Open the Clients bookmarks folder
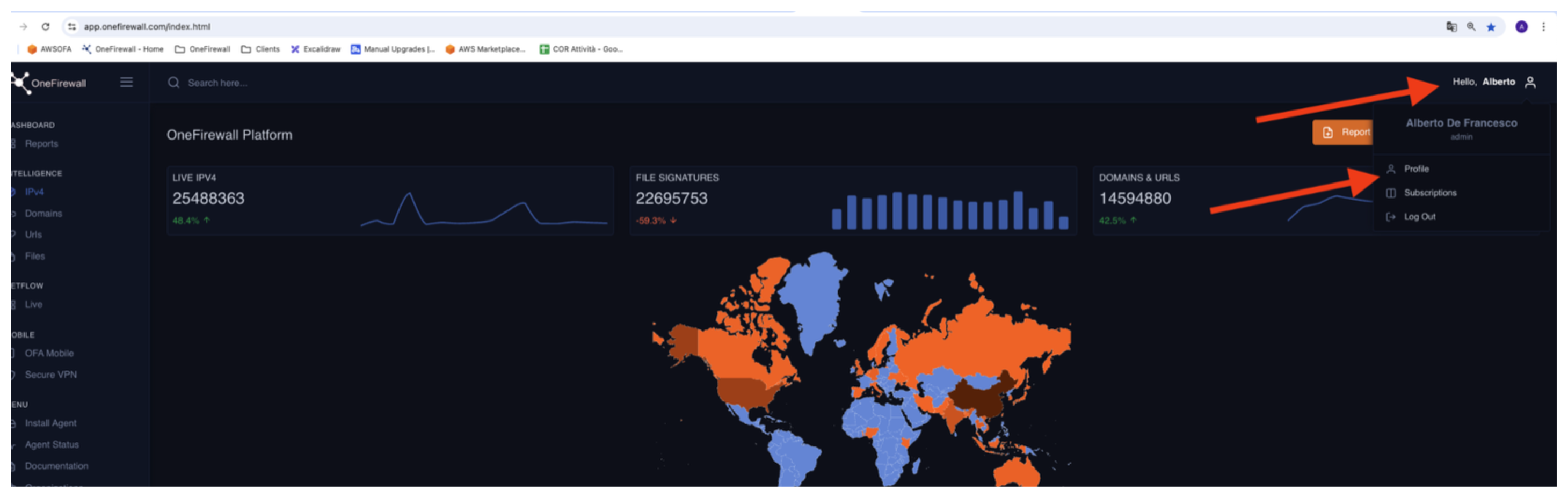Image resolution: width=1568 pixels, height=498 pixels. click(260, 49)
